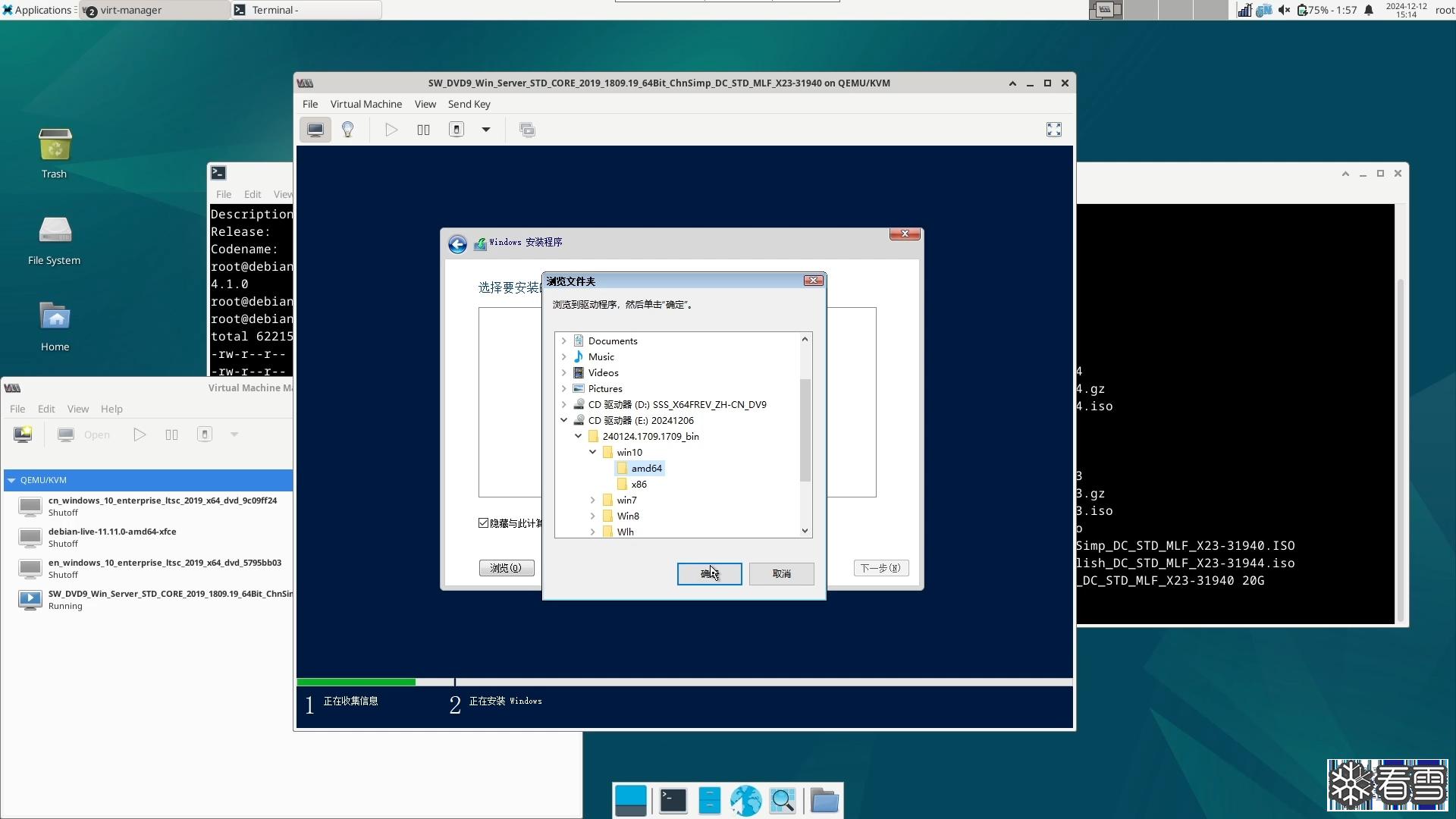1456x819 pixels.
Task: Select the x86 driver folder
Action: [639, 484]
